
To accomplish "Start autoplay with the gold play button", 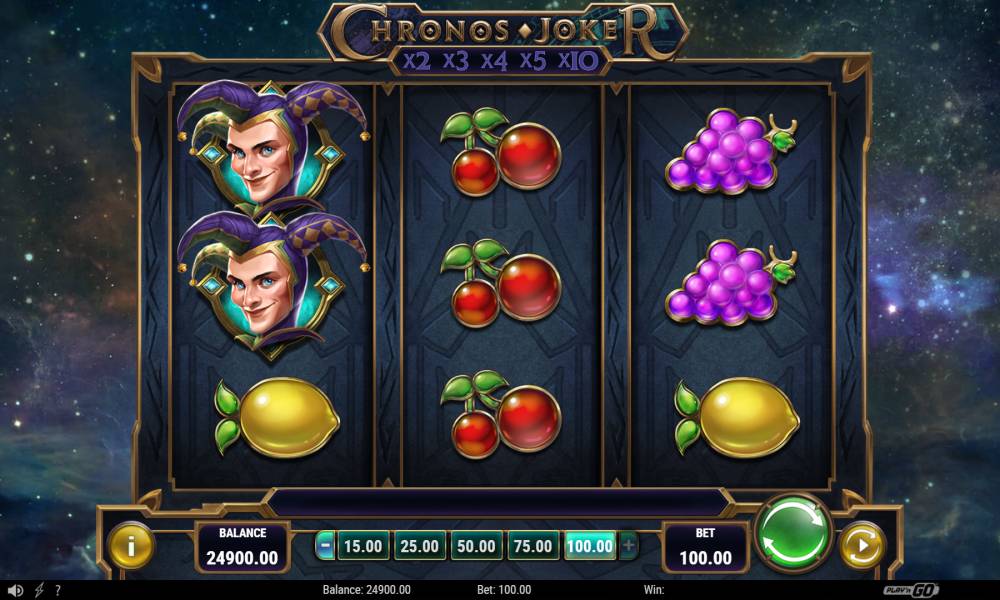I will 862,546.
